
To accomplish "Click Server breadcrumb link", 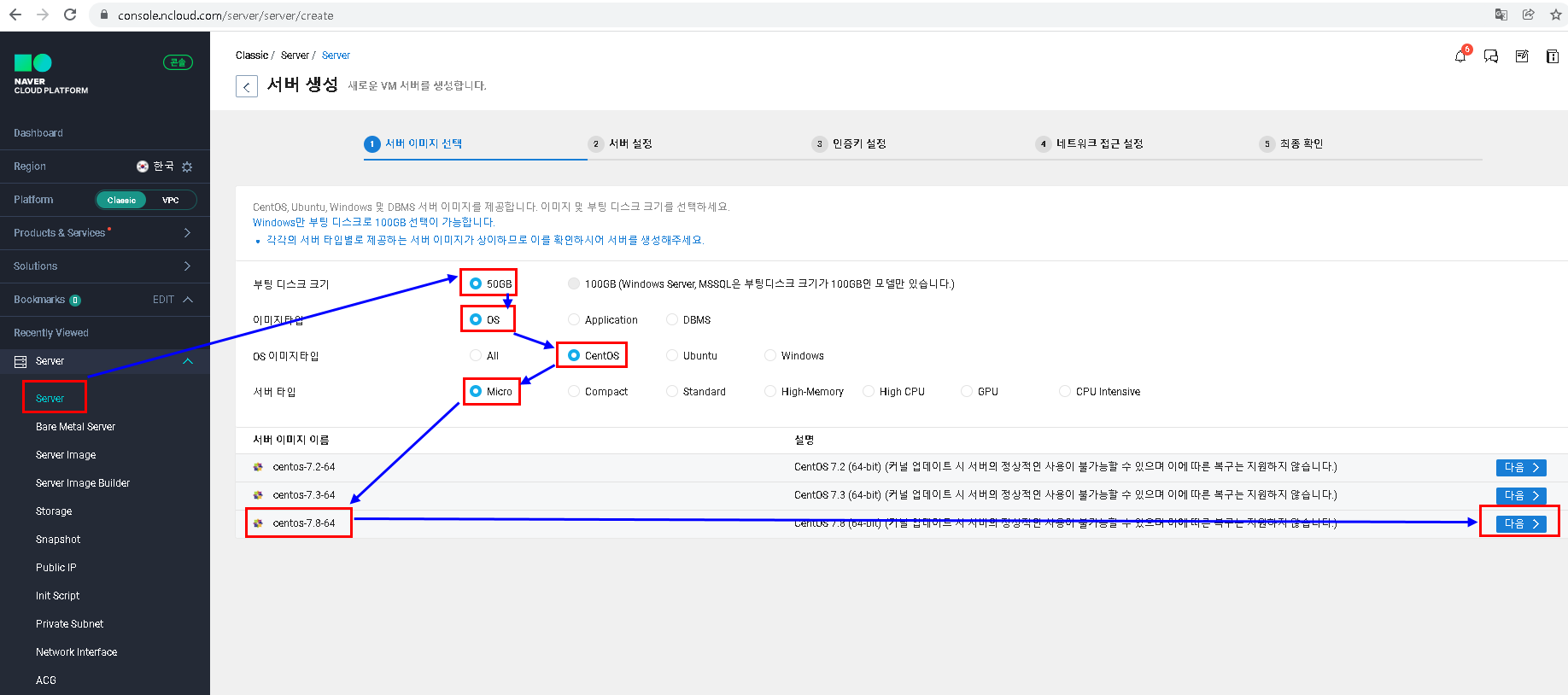I will 336,55.
